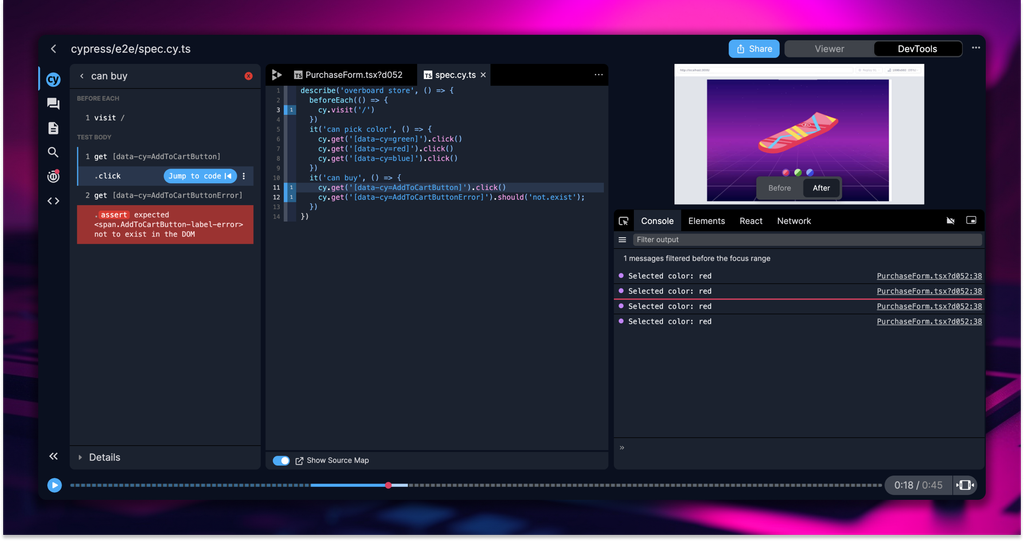This screenshot has height=541, width=1024.
Task: Click the Filter output input field
Action: pyautogui.click(x=806, y=240)
